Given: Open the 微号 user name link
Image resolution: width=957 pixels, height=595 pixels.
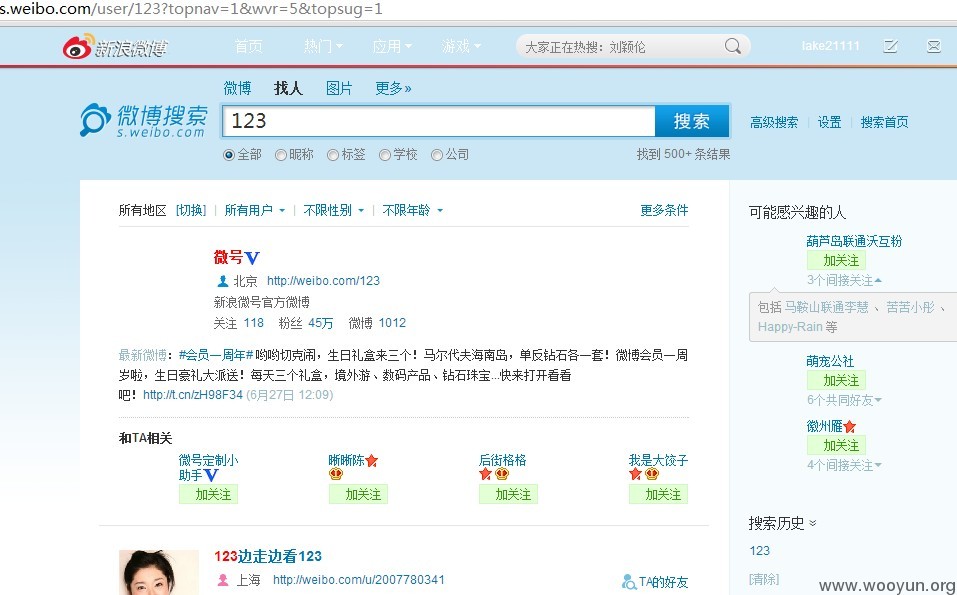Looking at the screenshot, I should (228, 258).
